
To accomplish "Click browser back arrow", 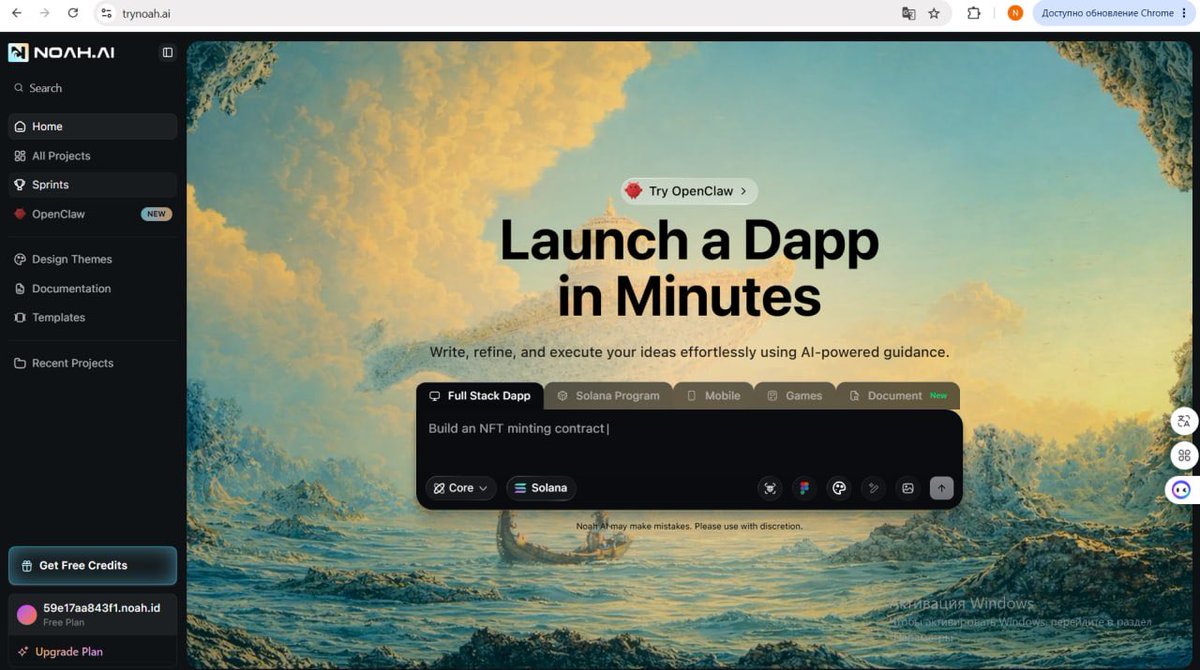I will [16, 13].
